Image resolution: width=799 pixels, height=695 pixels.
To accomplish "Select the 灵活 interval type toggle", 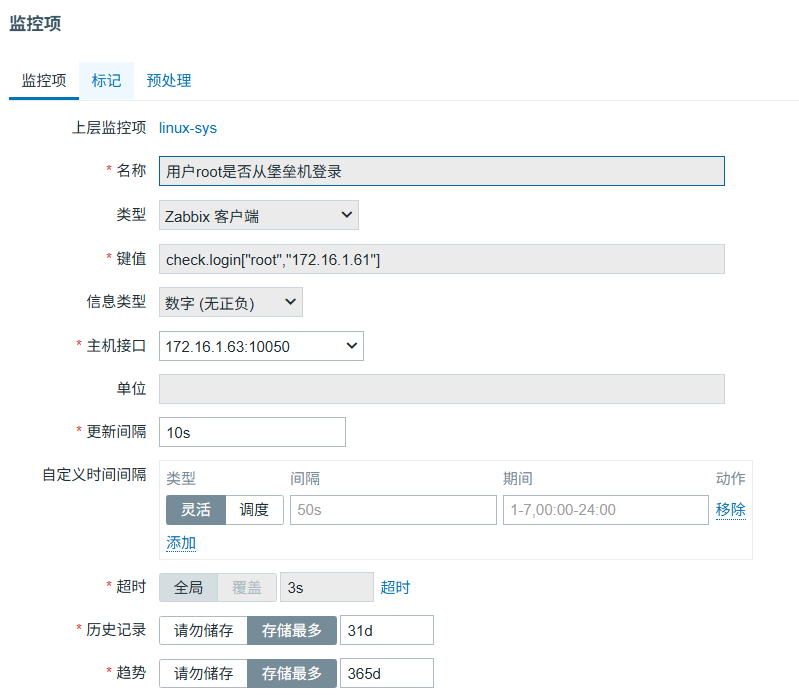I will click(x=196, y=510).
